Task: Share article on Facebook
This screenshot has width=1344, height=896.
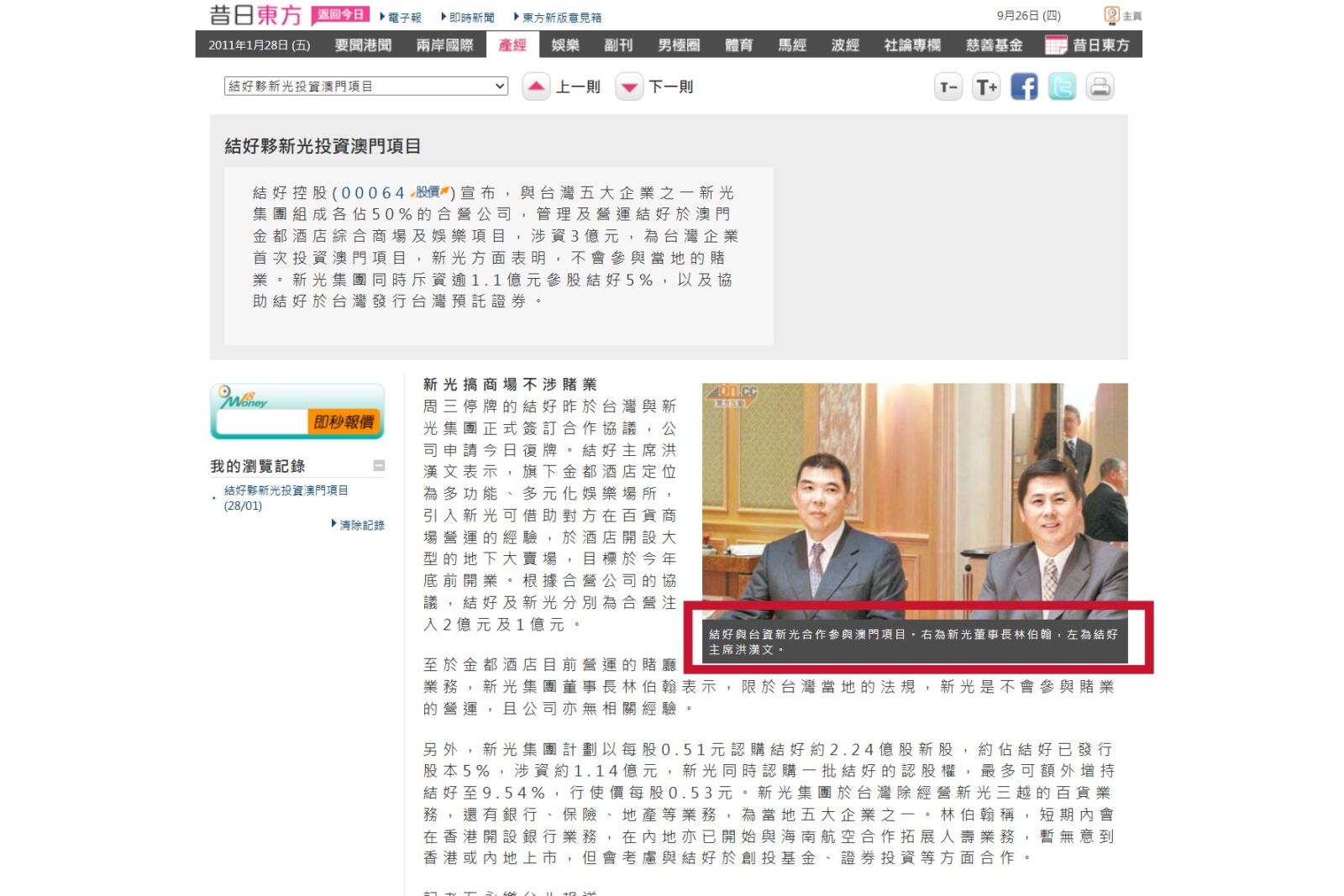Action: (1024, 86)
